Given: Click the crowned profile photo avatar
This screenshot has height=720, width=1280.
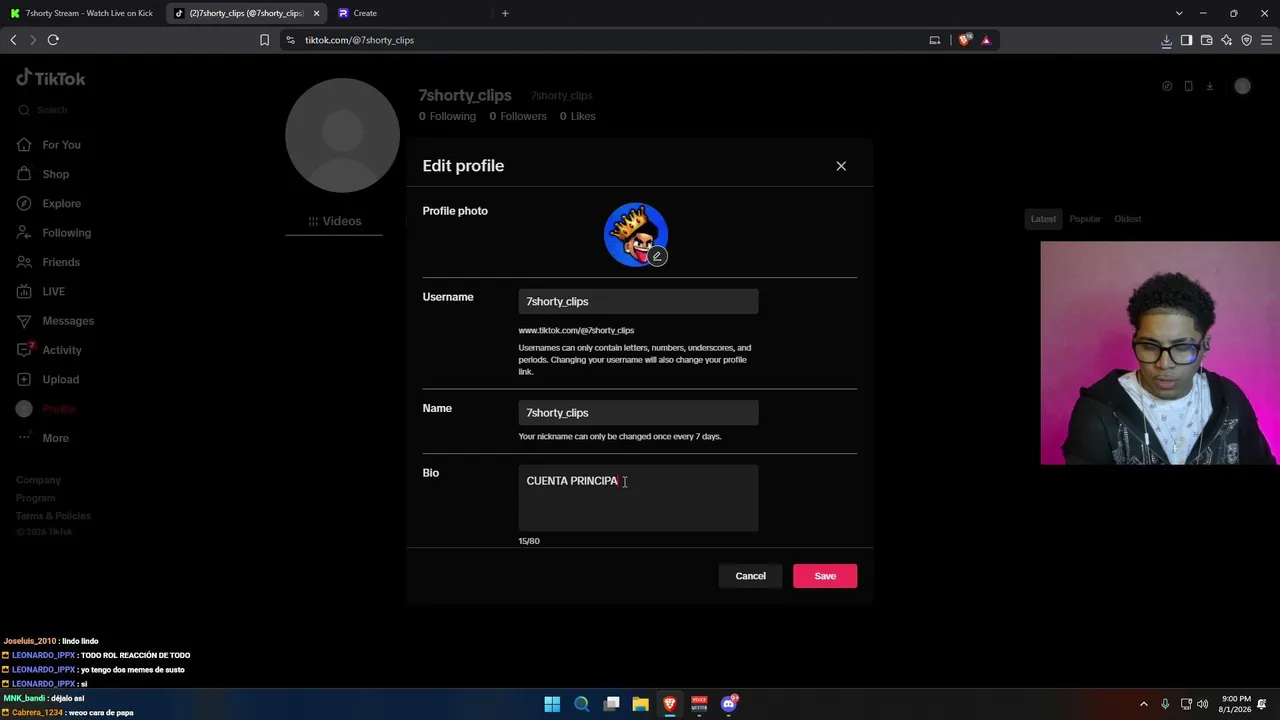Looking at the screenshot, I should click(636, 235).
